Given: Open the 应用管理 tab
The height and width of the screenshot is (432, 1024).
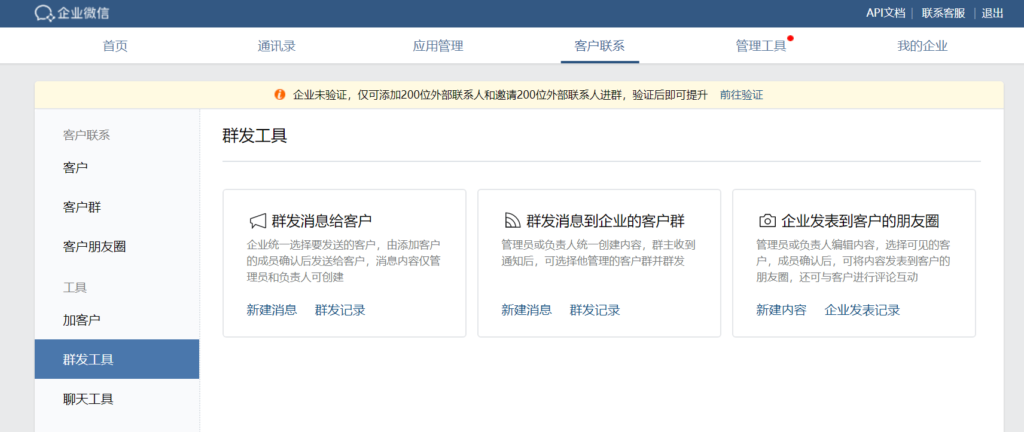Looking at the screenshot, I should click(438, 46).
